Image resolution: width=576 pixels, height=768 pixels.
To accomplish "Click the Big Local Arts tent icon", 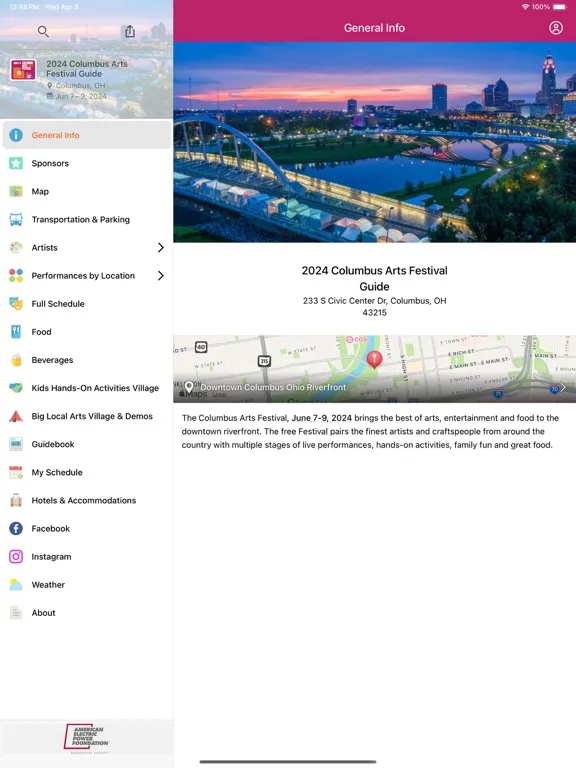I will tap(16, 416).
